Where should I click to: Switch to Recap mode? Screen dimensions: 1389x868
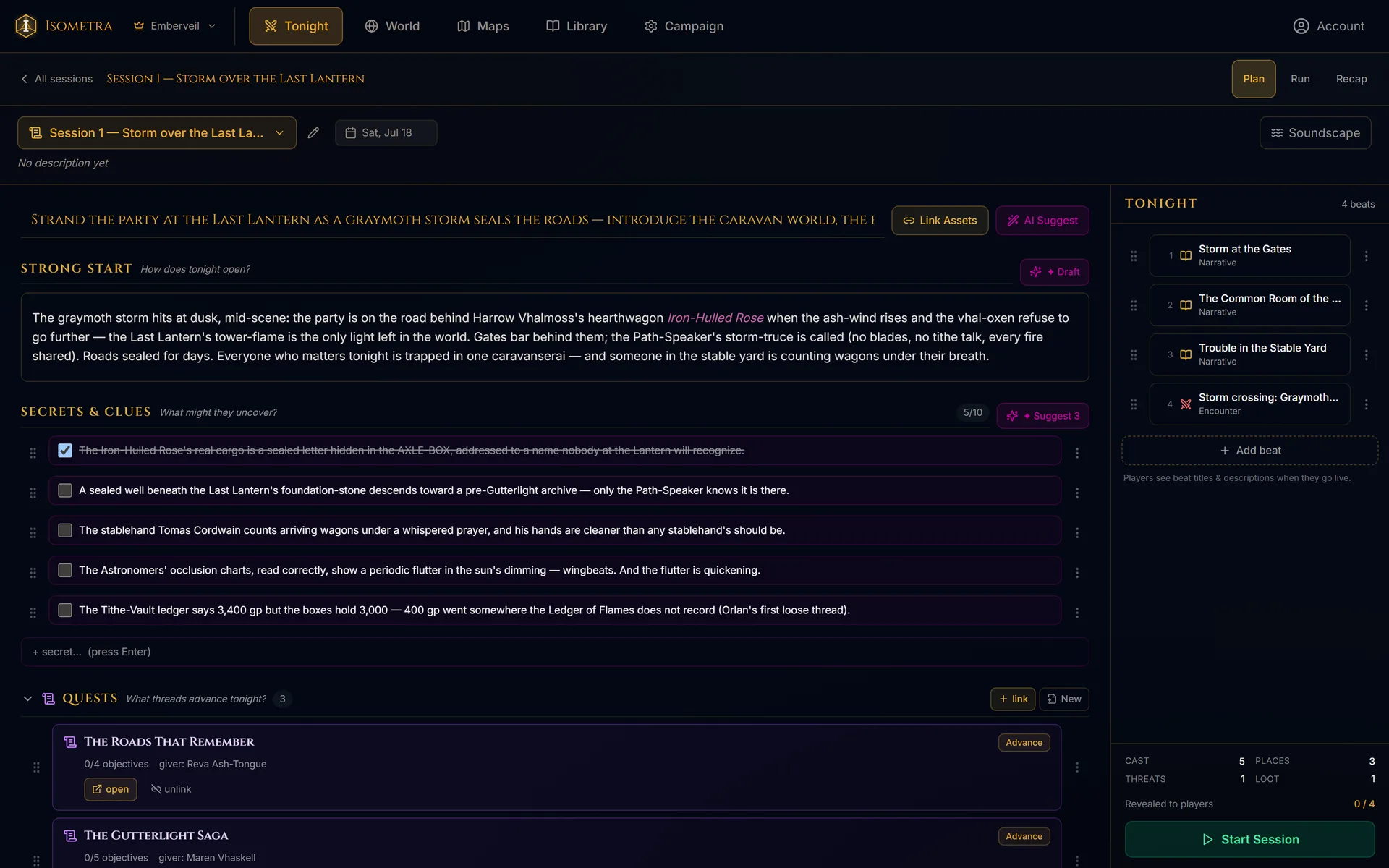1351,79
